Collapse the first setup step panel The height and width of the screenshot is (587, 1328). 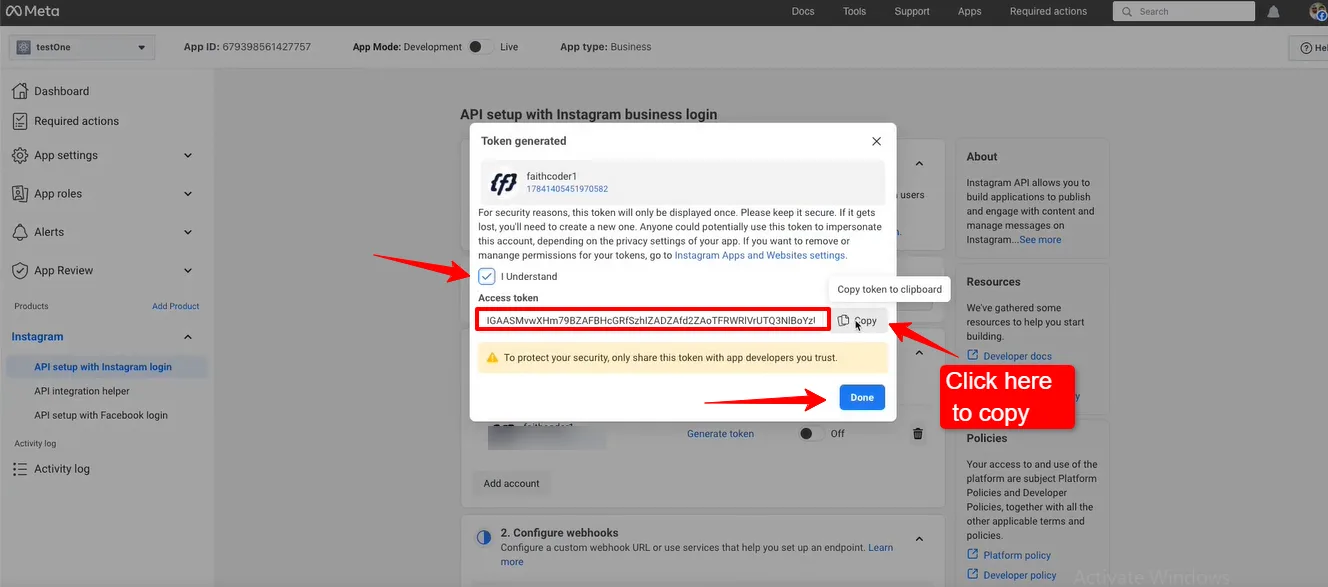919,164
